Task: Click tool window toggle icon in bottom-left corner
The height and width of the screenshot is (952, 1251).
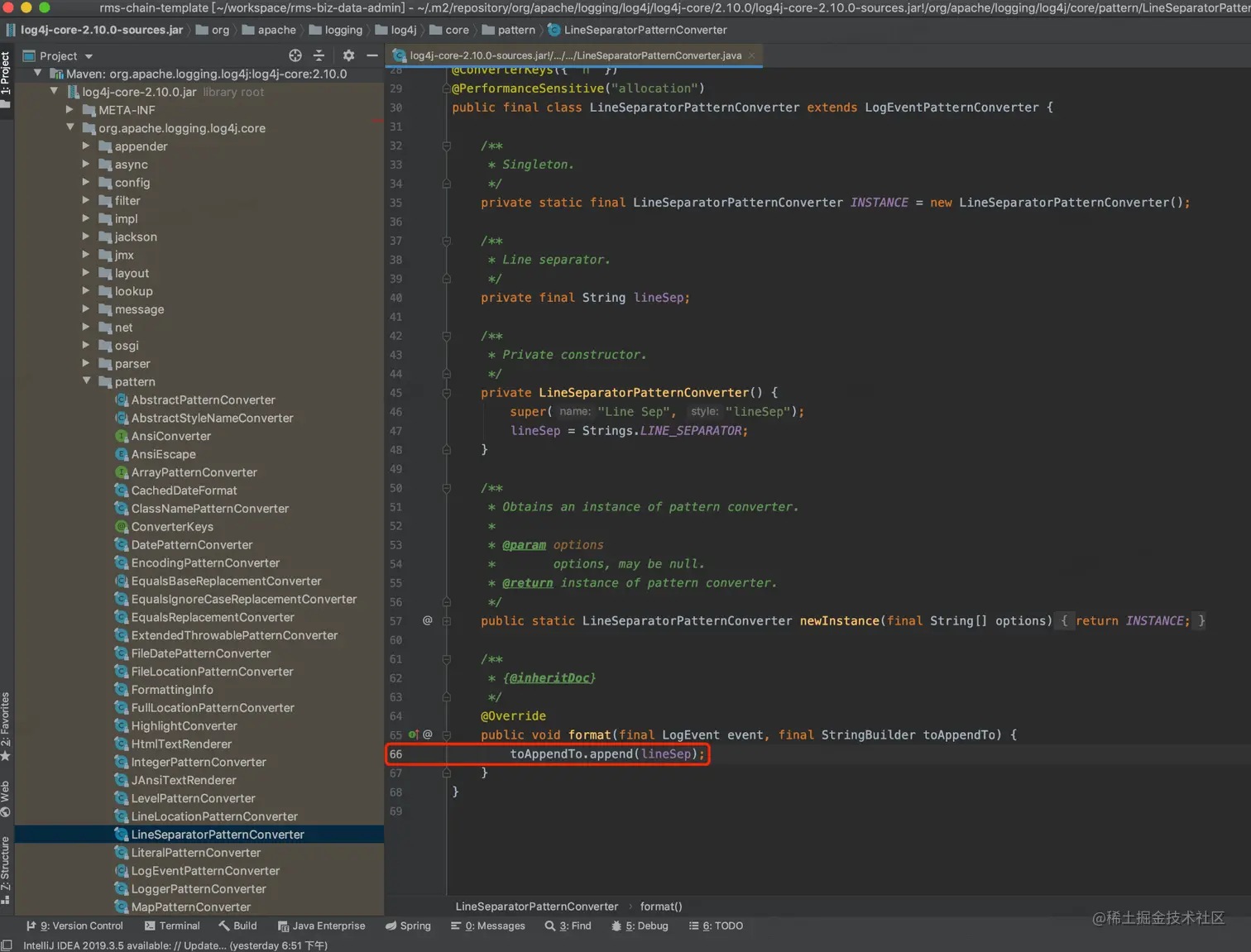Action: [x=7, y=945]
